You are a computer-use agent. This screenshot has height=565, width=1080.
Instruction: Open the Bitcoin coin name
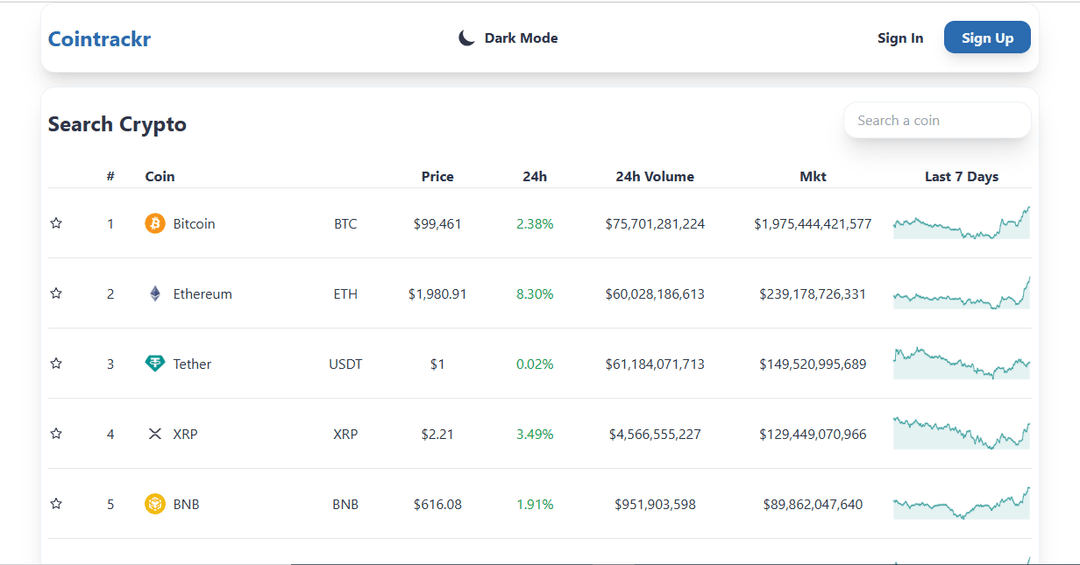(194, 224)
